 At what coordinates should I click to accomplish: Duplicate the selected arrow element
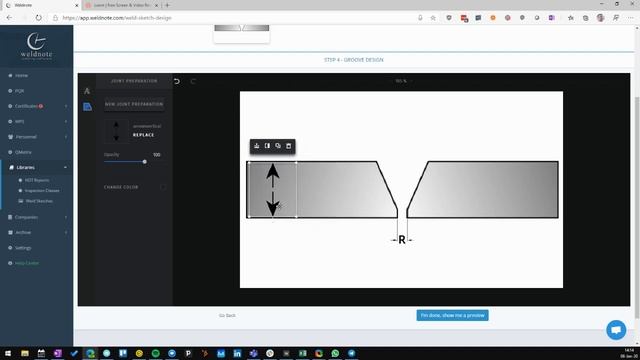(x=278, y=146)
